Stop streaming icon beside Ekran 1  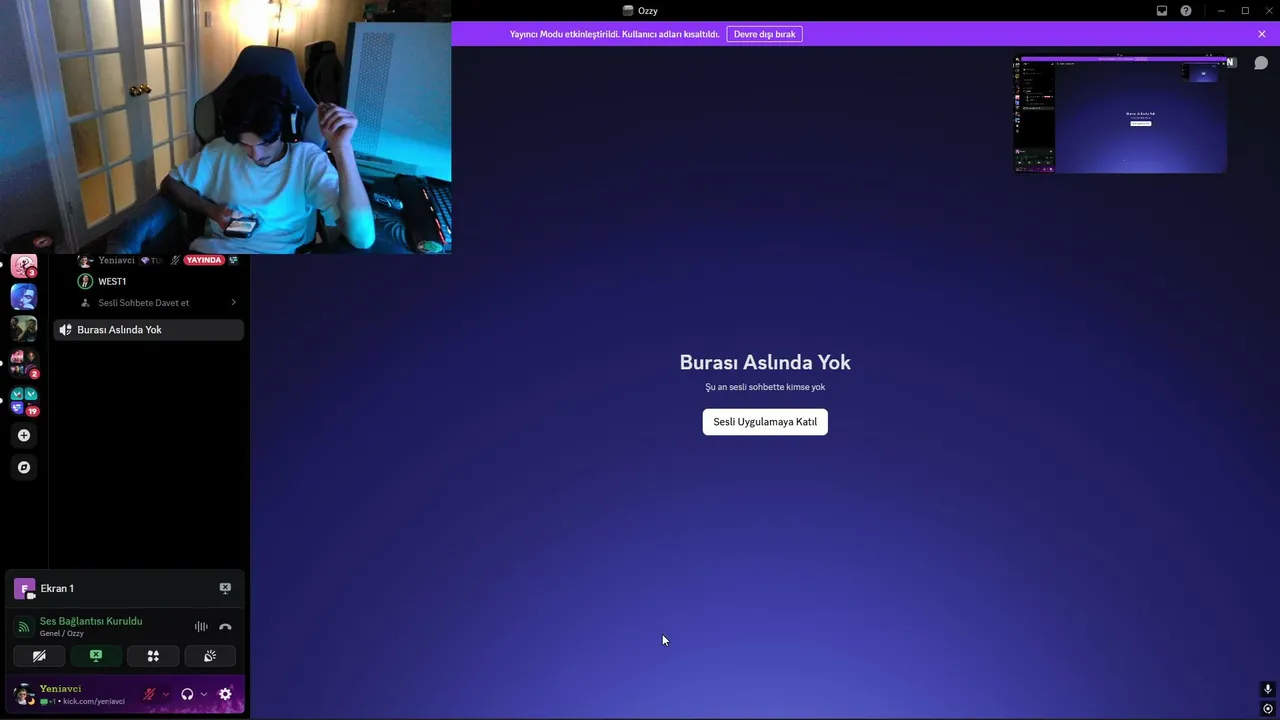225,588
